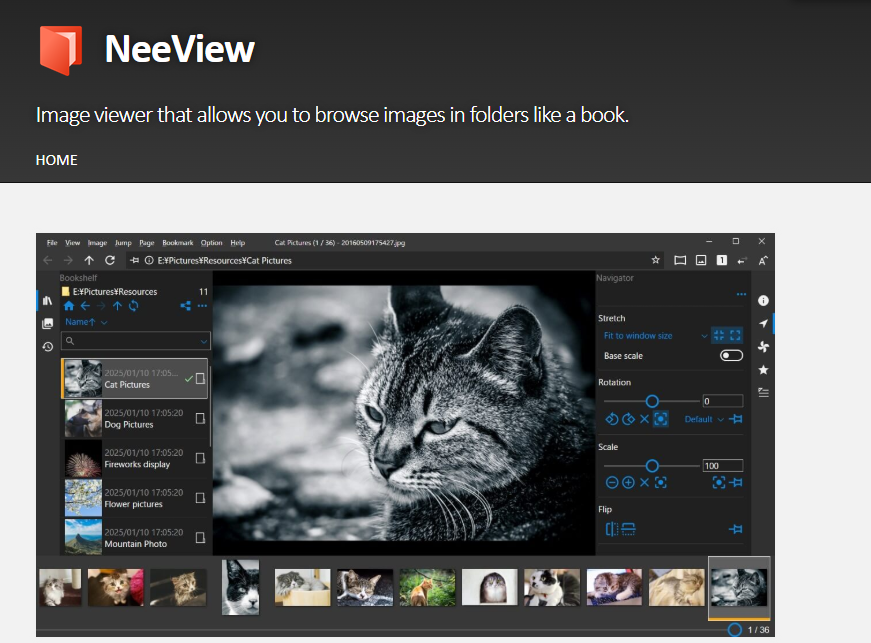Viewport: 871px width, 643px height.
Task: Open the Option menu
Action: pyautogui.click(x=211, y=243)
